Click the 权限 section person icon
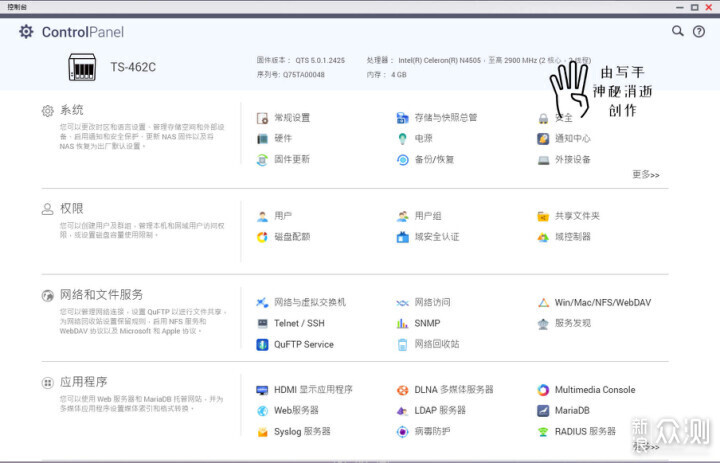Viewport: 720px width, 463px height. pyautogui.click(x=48, y=209)
